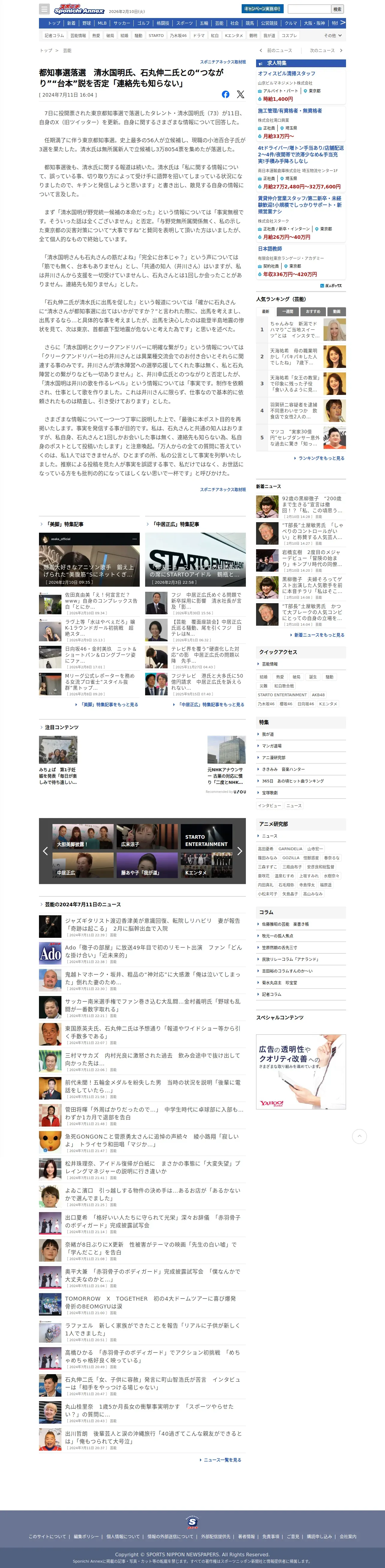Open 我が道 in 特集 list
Viewport: 385px width, 1568px height.
pyautogui.click(x=268, y=734)
